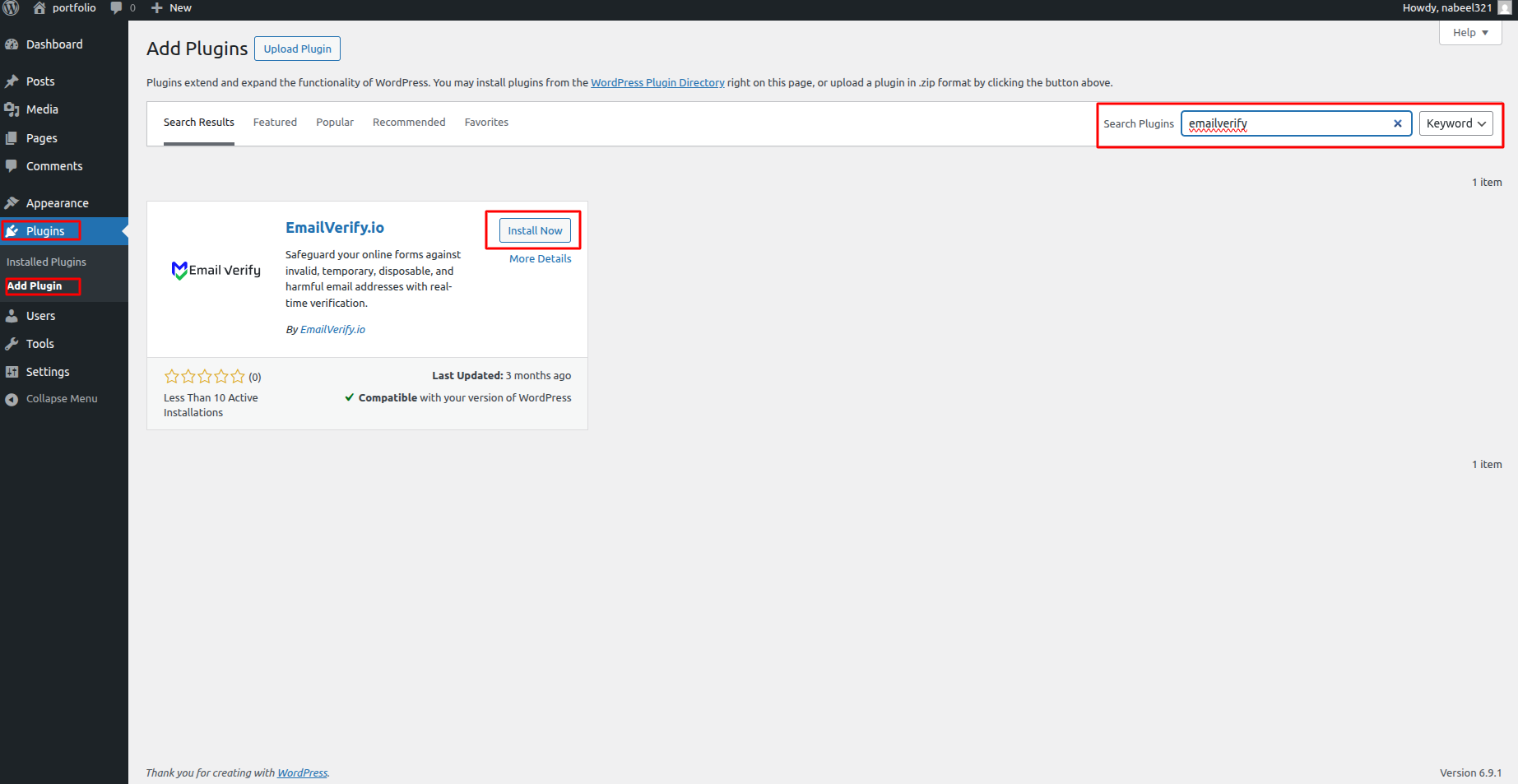
Task: Open the Tools menu label
Action: coord(40,344)
